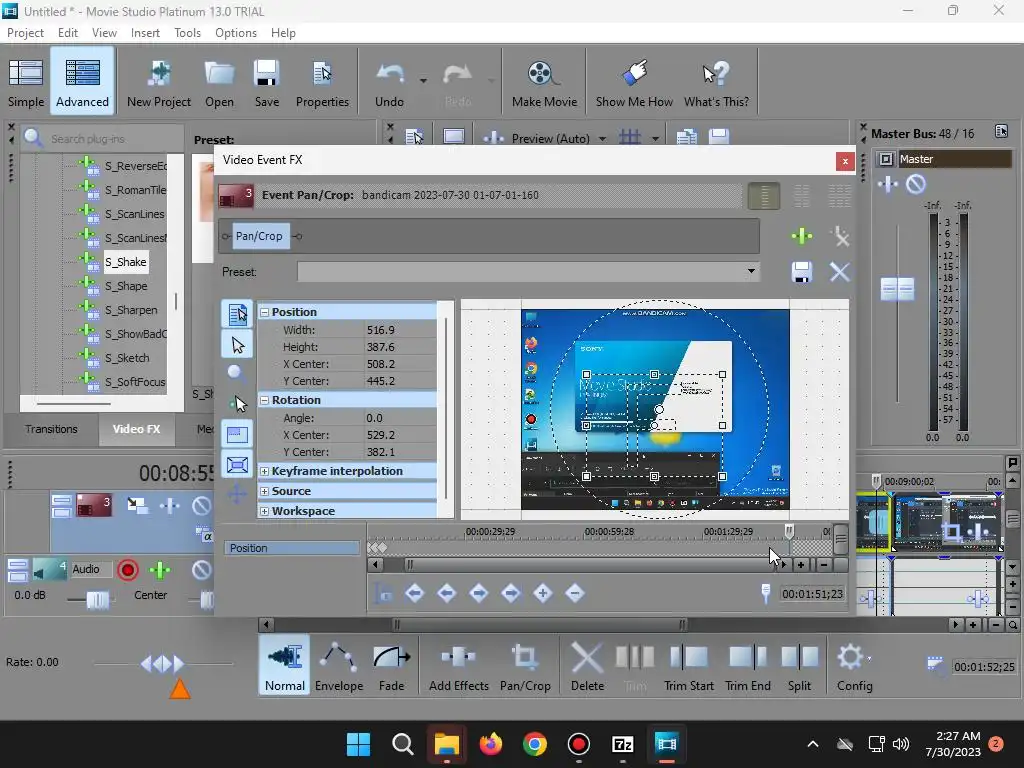Image resolution: width=1024 pixels, height=768 pixels.
Task: Select the S_Shake plug-in
Action: [x=126, y=262]
